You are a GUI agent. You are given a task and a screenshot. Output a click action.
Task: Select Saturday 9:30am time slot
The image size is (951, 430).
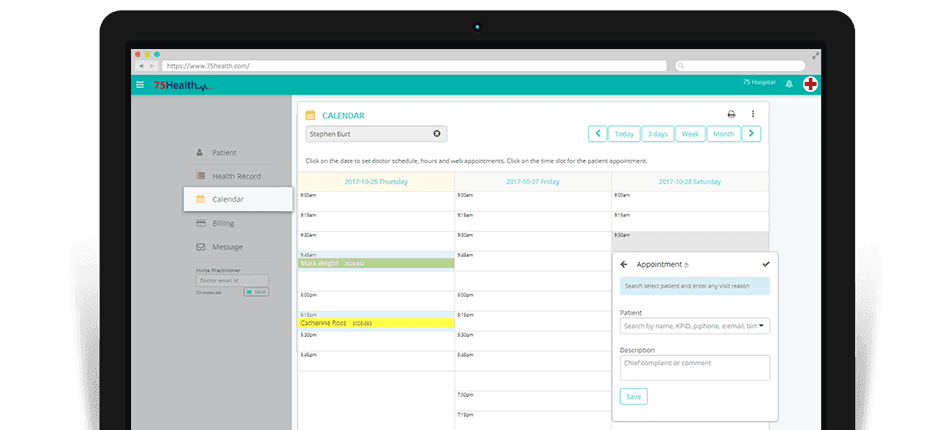pyautogui.click(x=690, y=241)
